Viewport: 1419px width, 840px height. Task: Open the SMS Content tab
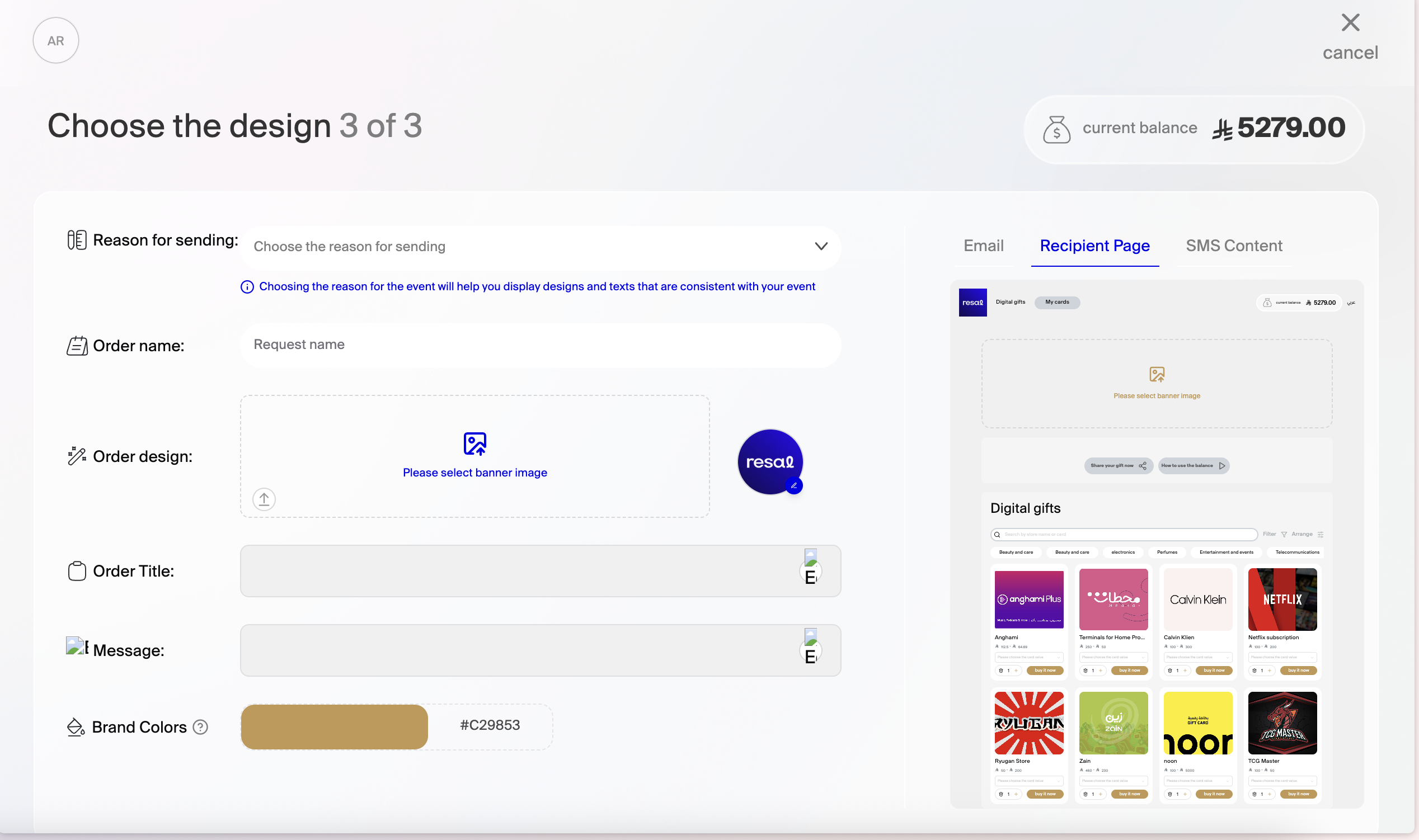1234,246
